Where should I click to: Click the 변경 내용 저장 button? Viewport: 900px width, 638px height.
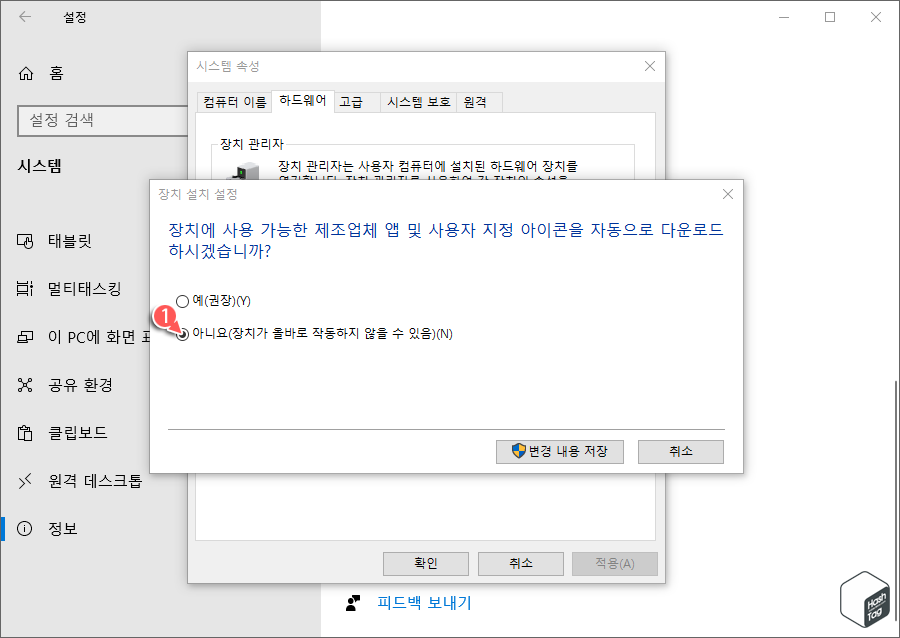(x=559, y=451)
